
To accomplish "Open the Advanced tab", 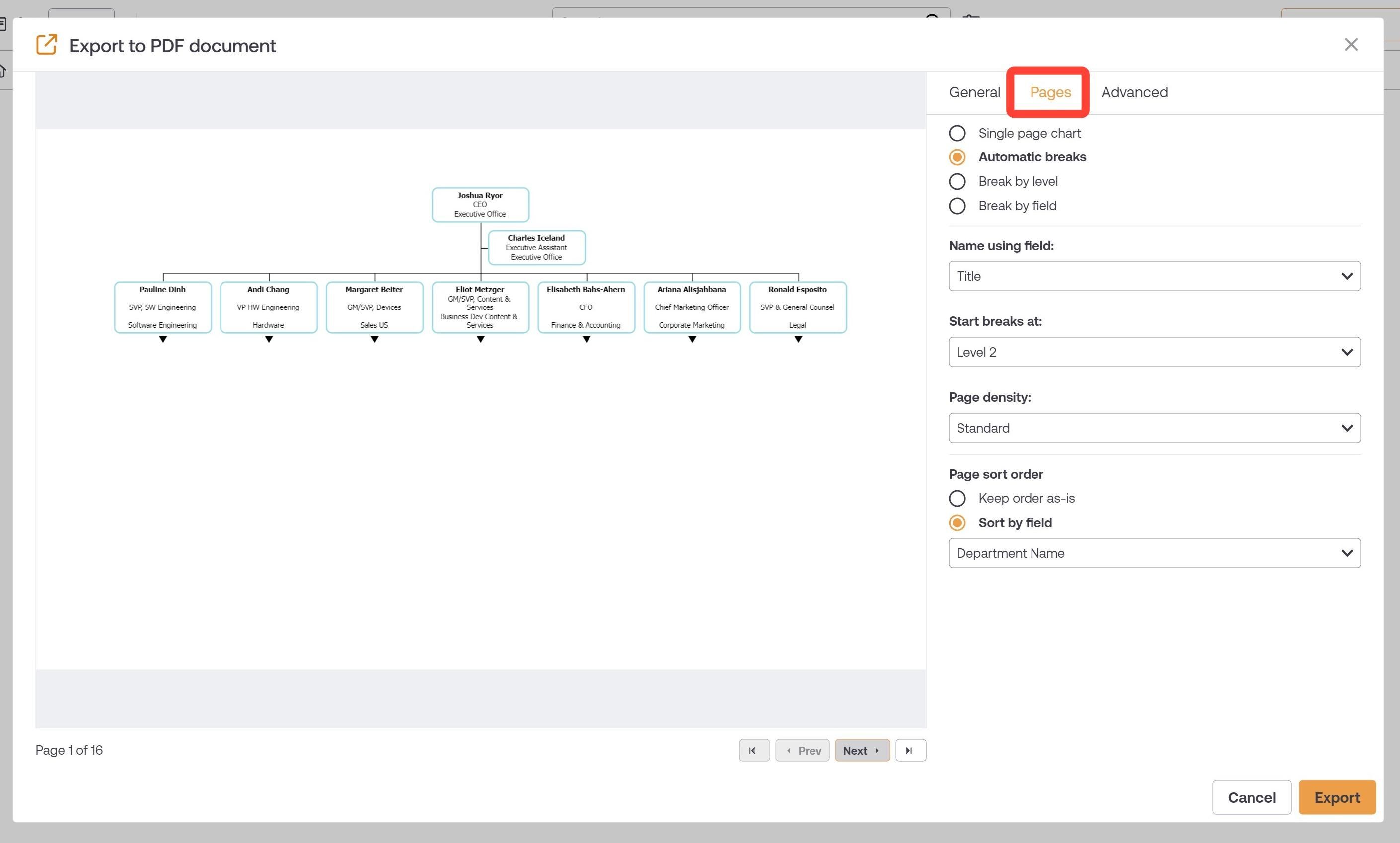I will [1134, 92].
